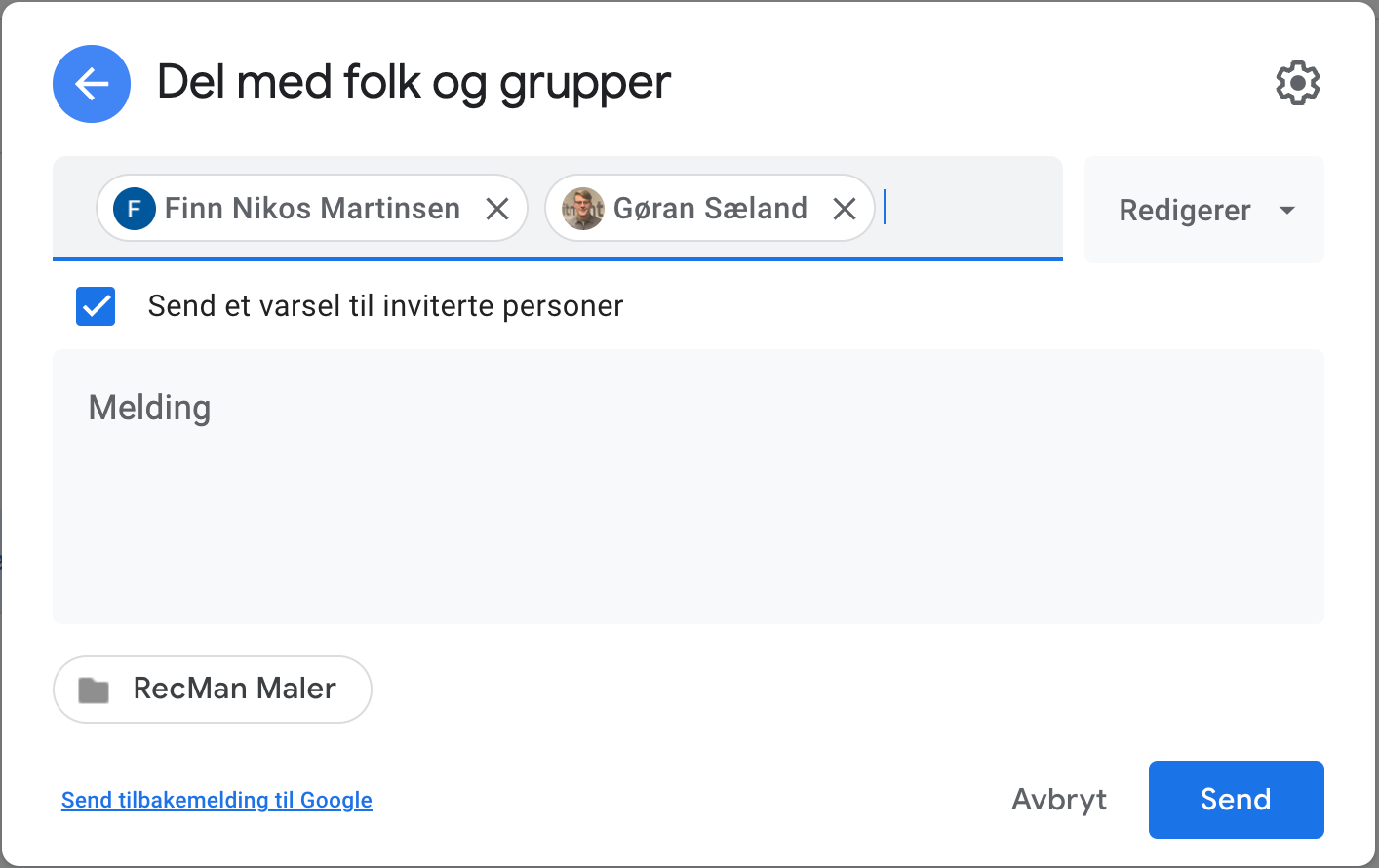
Task: Uncheck the notify invited persons checkbox
Action: 96,306
